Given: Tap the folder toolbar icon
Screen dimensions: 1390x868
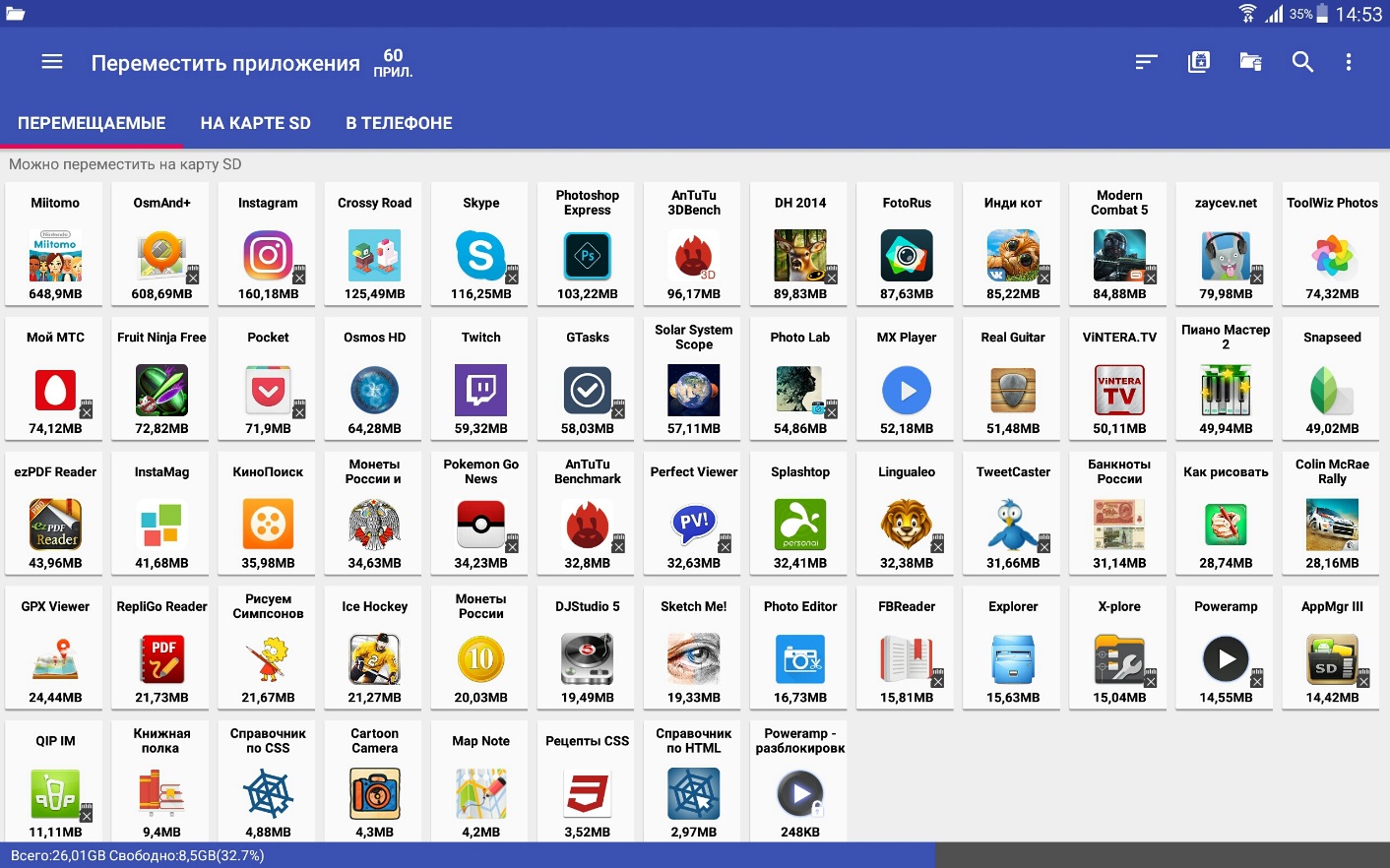Looking at the screenshot, I should pyautogui.click(x=1250, y=62).
